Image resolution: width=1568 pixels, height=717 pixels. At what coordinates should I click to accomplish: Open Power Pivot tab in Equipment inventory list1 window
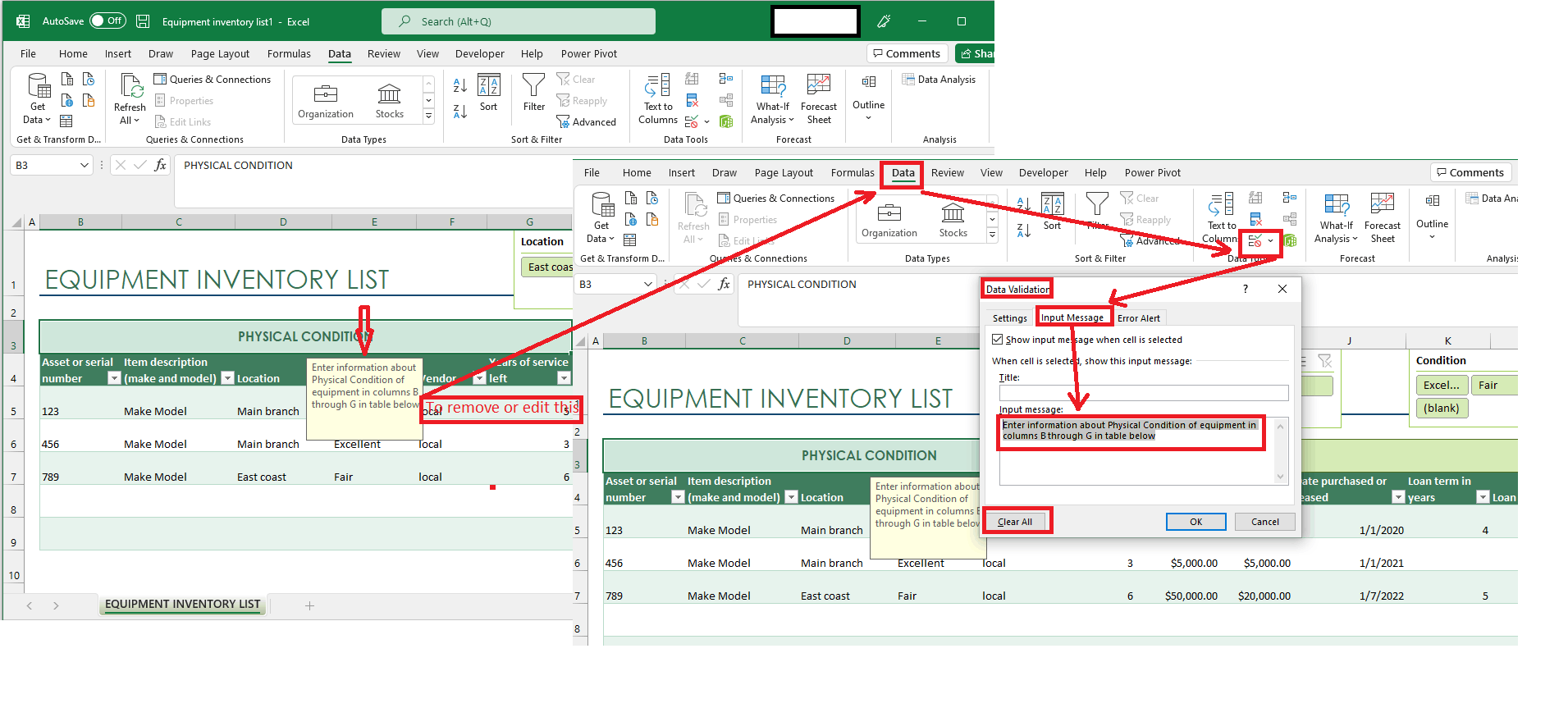[589, 54]
